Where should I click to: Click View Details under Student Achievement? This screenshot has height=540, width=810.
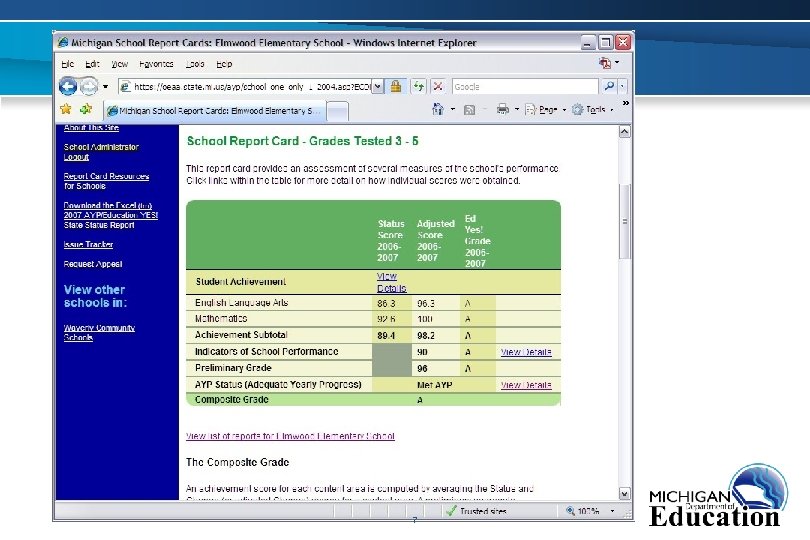(392, 282)
